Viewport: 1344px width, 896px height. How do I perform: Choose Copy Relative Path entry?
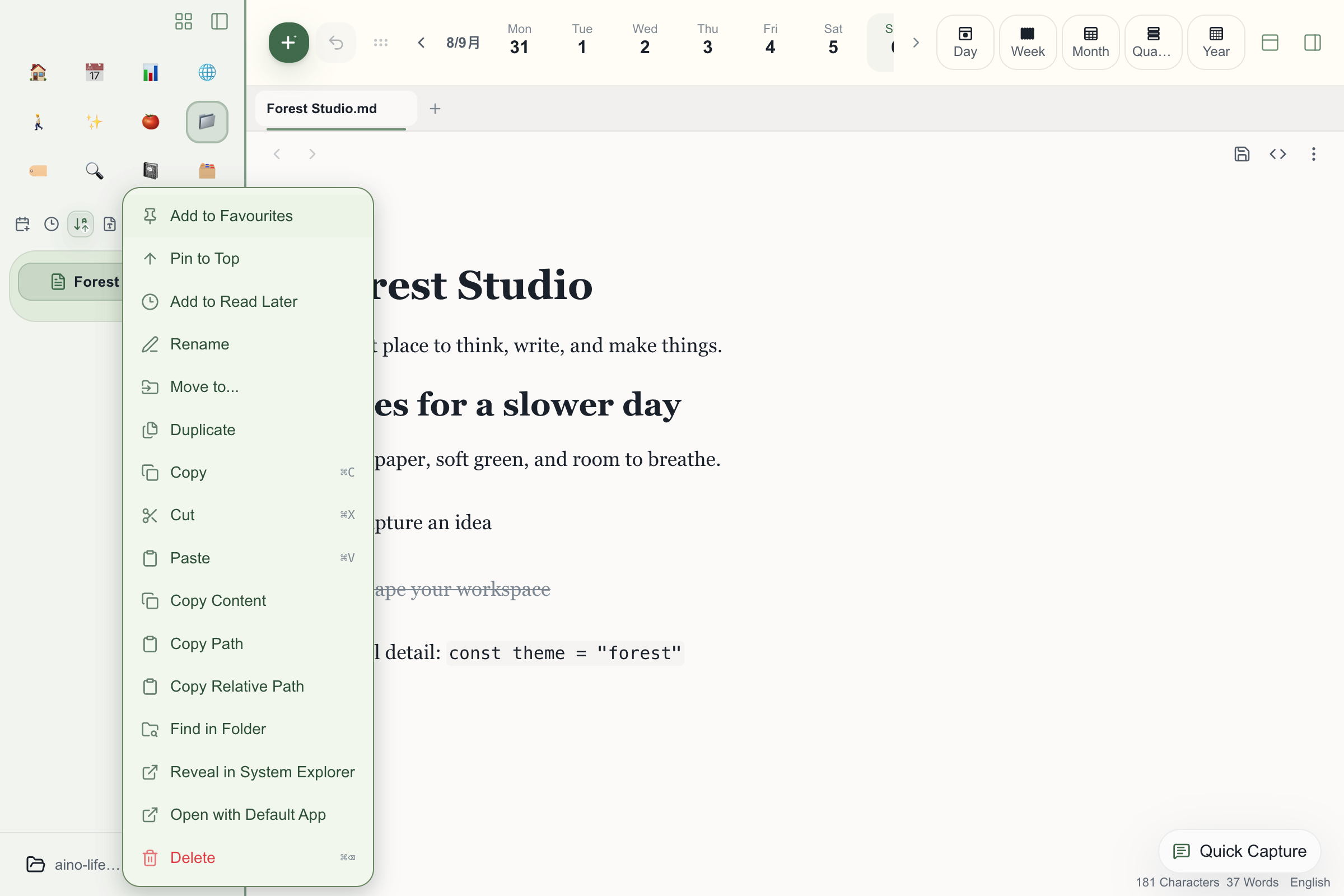pos(248,687)
